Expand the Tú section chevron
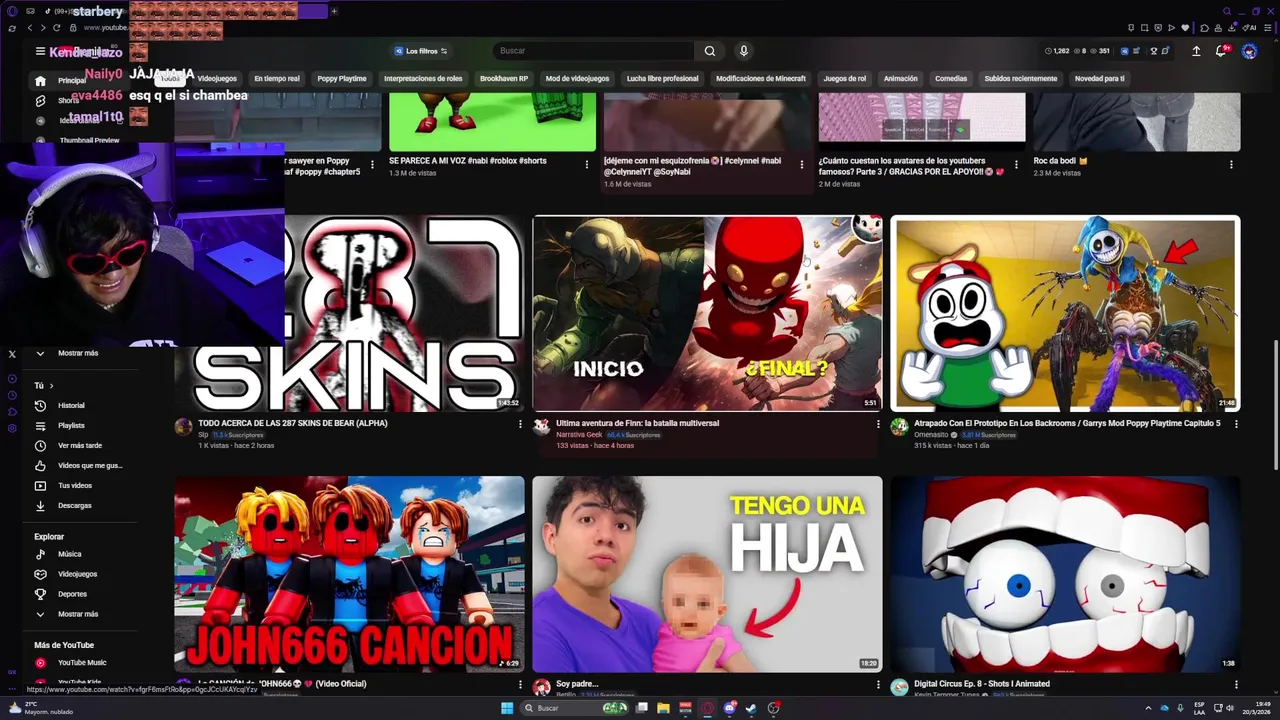The width and height of the screenshot is (1280, 720). click(51, 385)
